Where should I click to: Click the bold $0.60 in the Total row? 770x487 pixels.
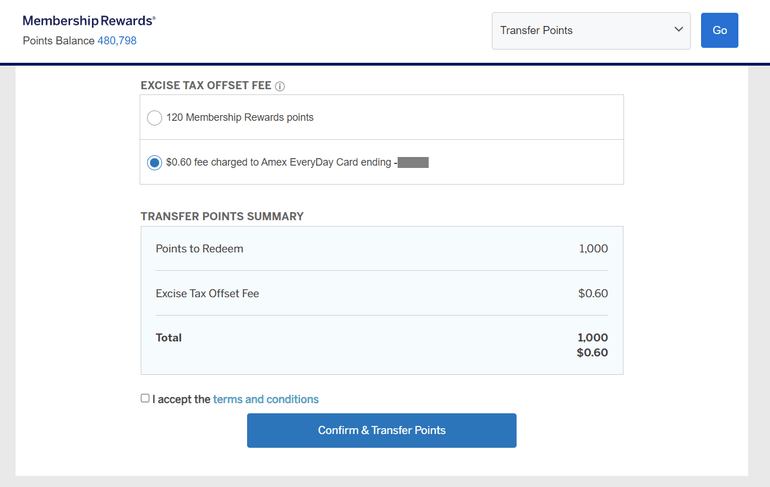(592, 353)
